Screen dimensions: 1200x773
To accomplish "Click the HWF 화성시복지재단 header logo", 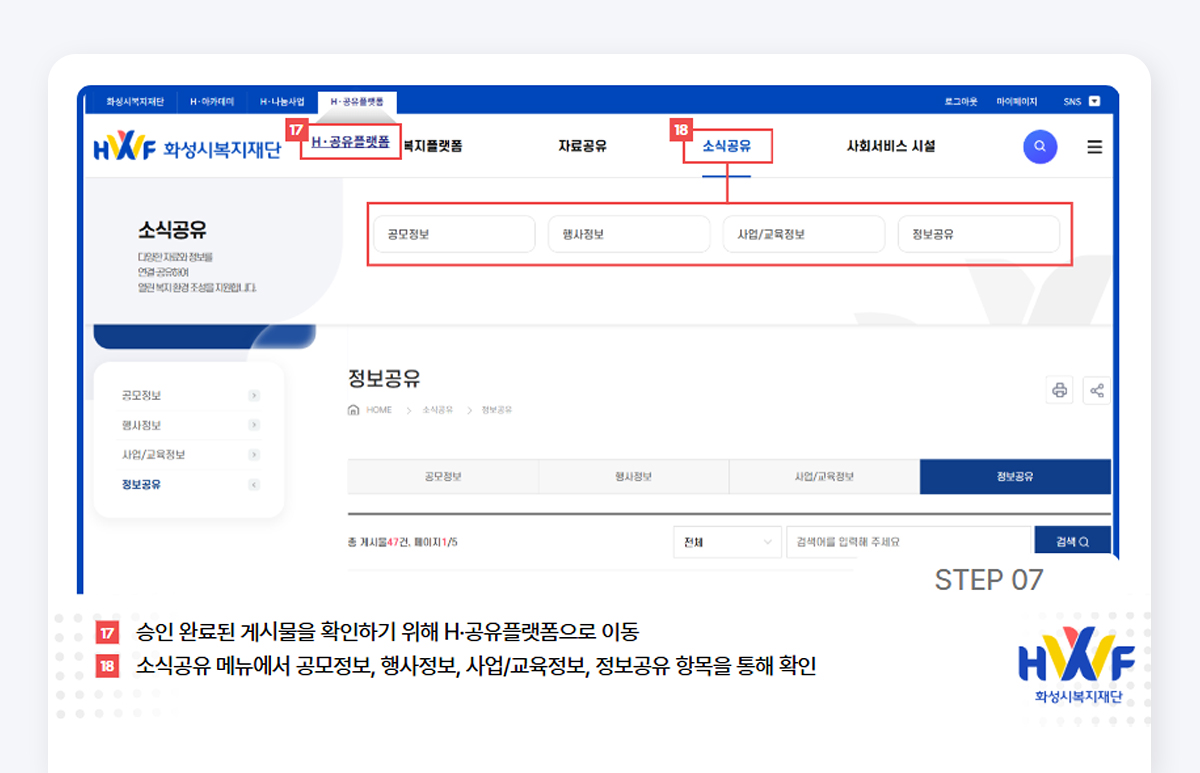I will (187, 146).
